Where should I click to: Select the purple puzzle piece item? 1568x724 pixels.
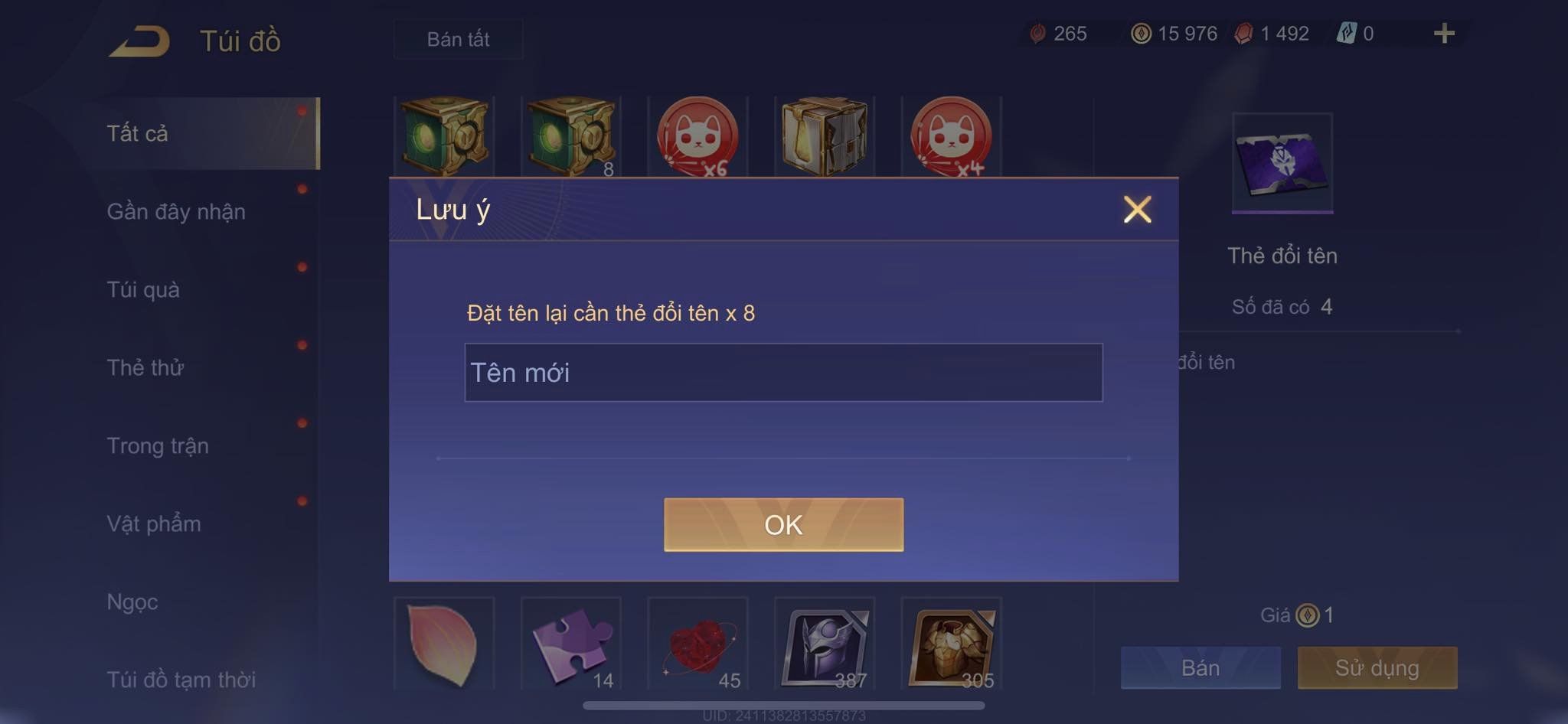570,644
